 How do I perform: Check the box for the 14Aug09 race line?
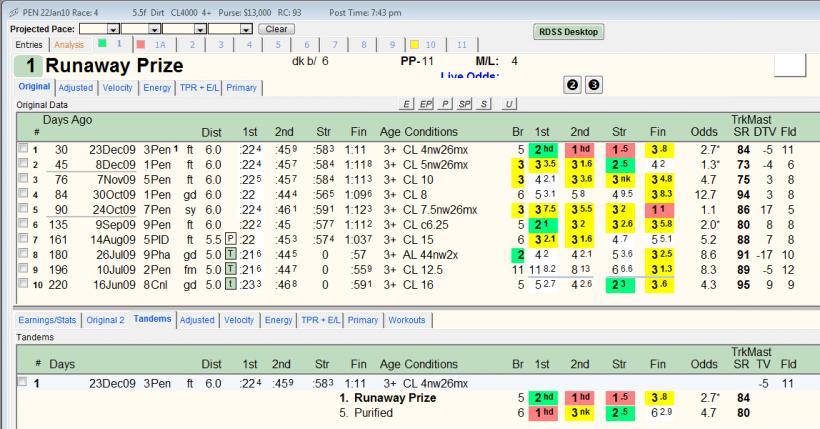23,239
